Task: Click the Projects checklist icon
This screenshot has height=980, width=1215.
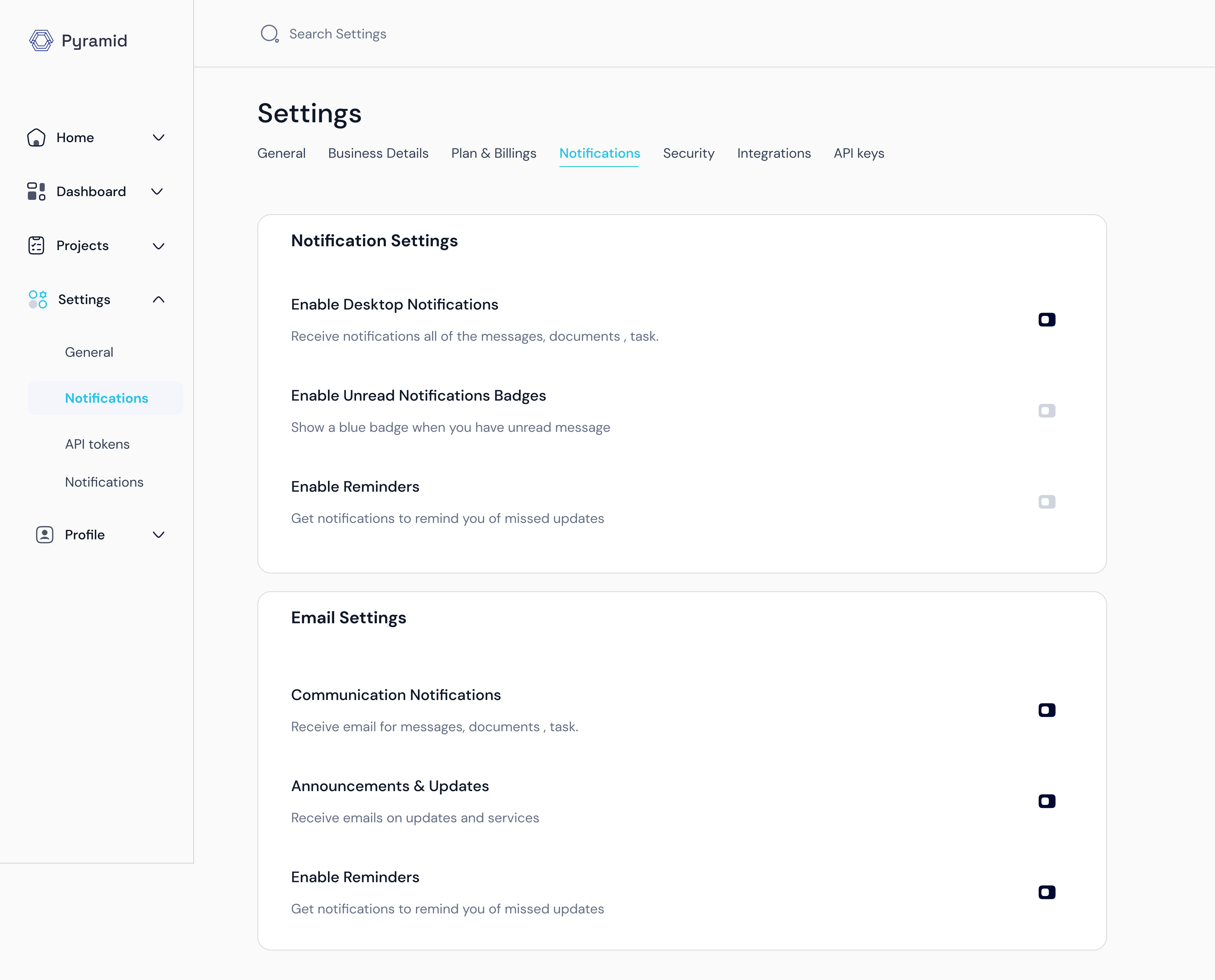Action: [36, 246]
